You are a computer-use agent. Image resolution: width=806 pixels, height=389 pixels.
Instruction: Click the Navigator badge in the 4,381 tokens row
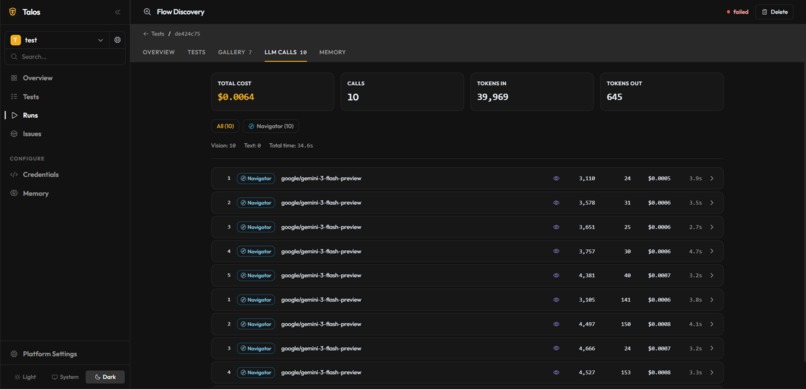tap(255, 275)
